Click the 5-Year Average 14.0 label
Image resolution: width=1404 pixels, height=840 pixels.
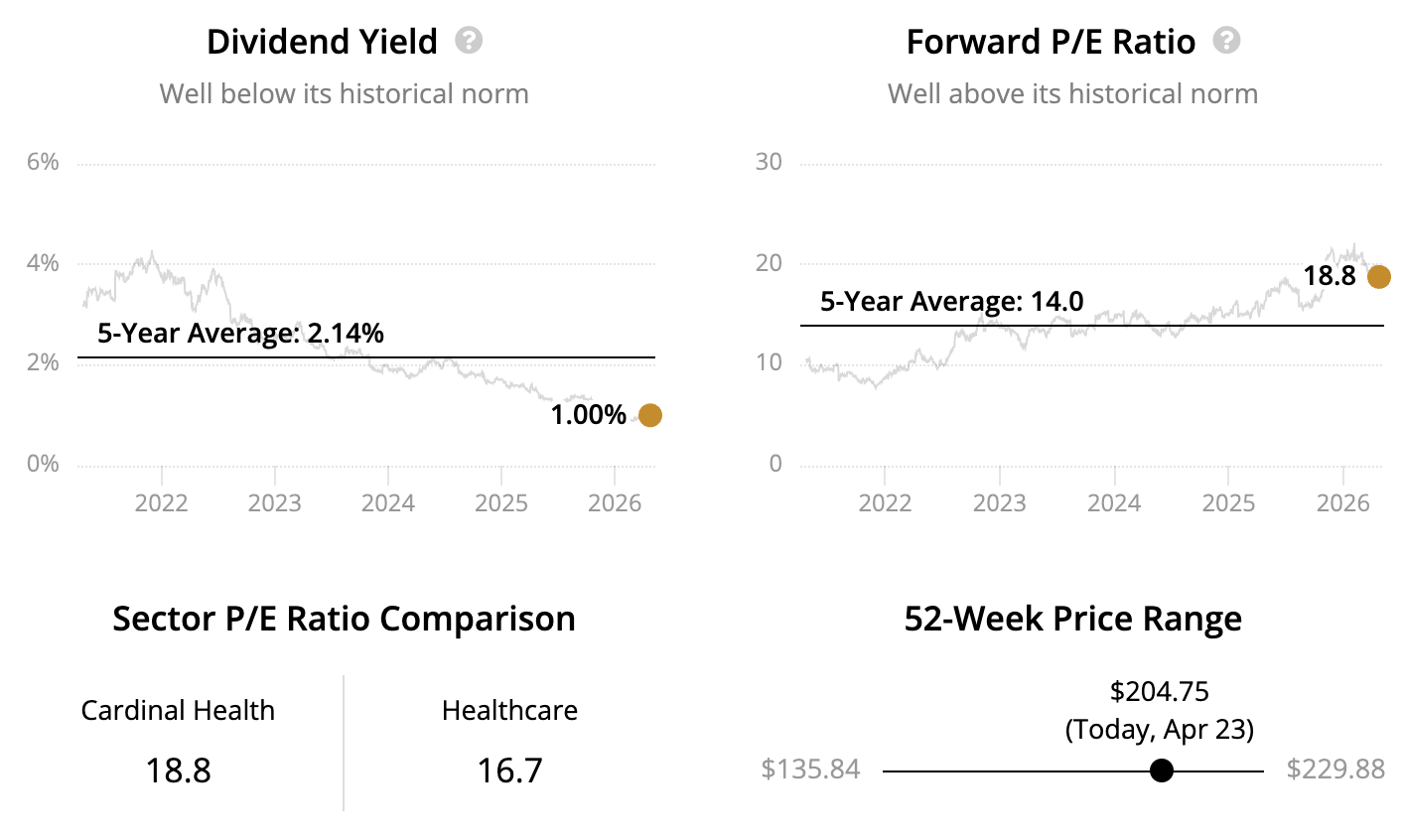click(951, 302)
